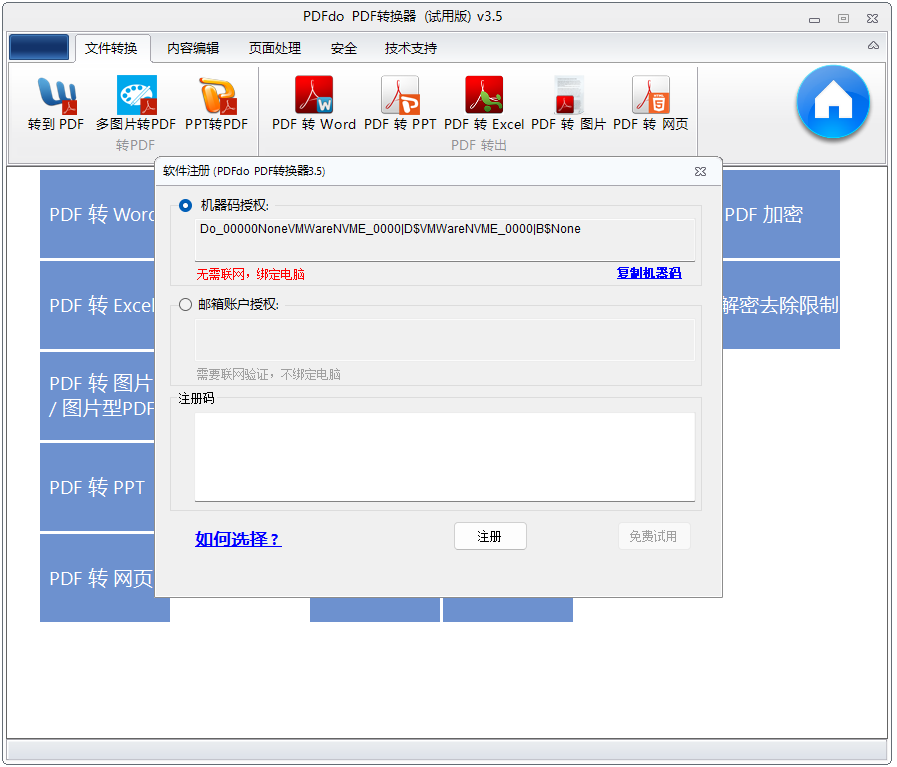Click the 注册 button

point(490,536)
